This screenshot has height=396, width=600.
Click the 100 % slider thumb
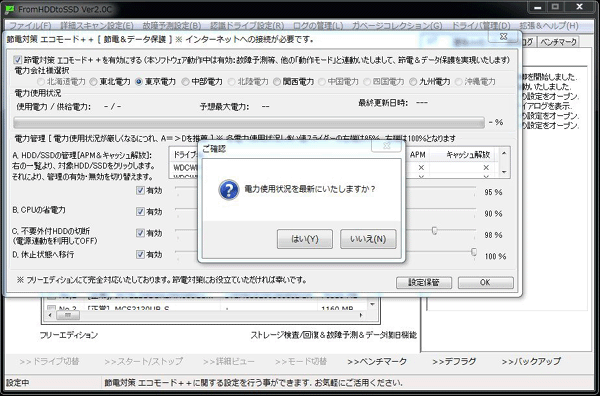point(474,252)
